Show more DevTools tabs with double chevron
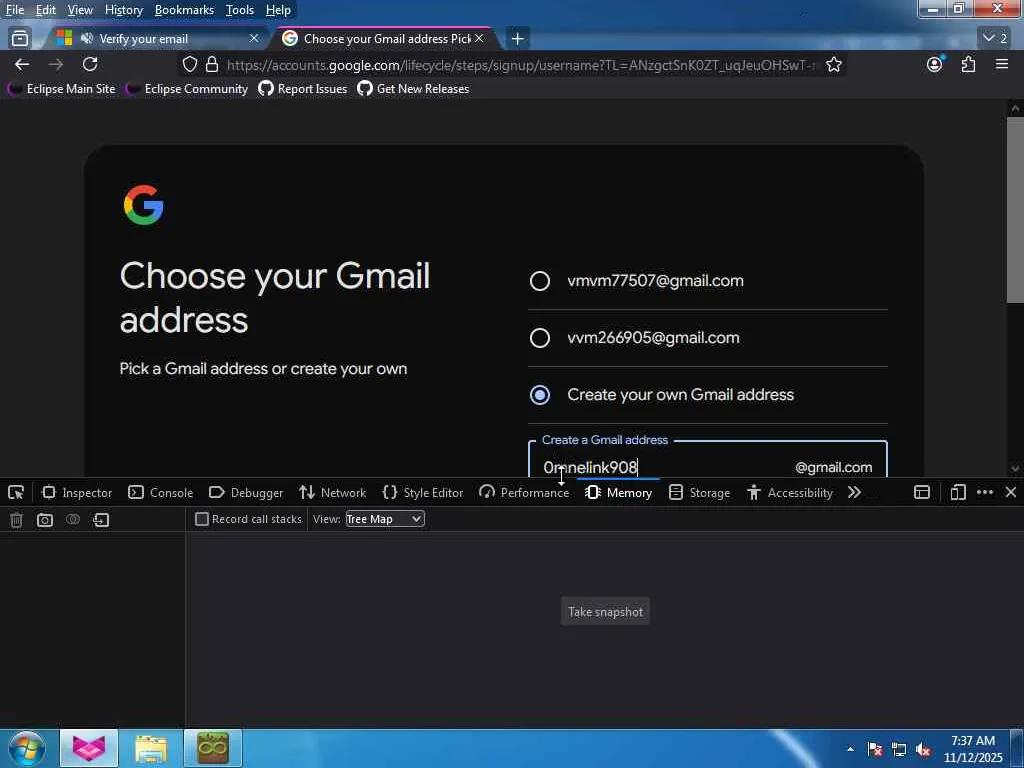 854,492
